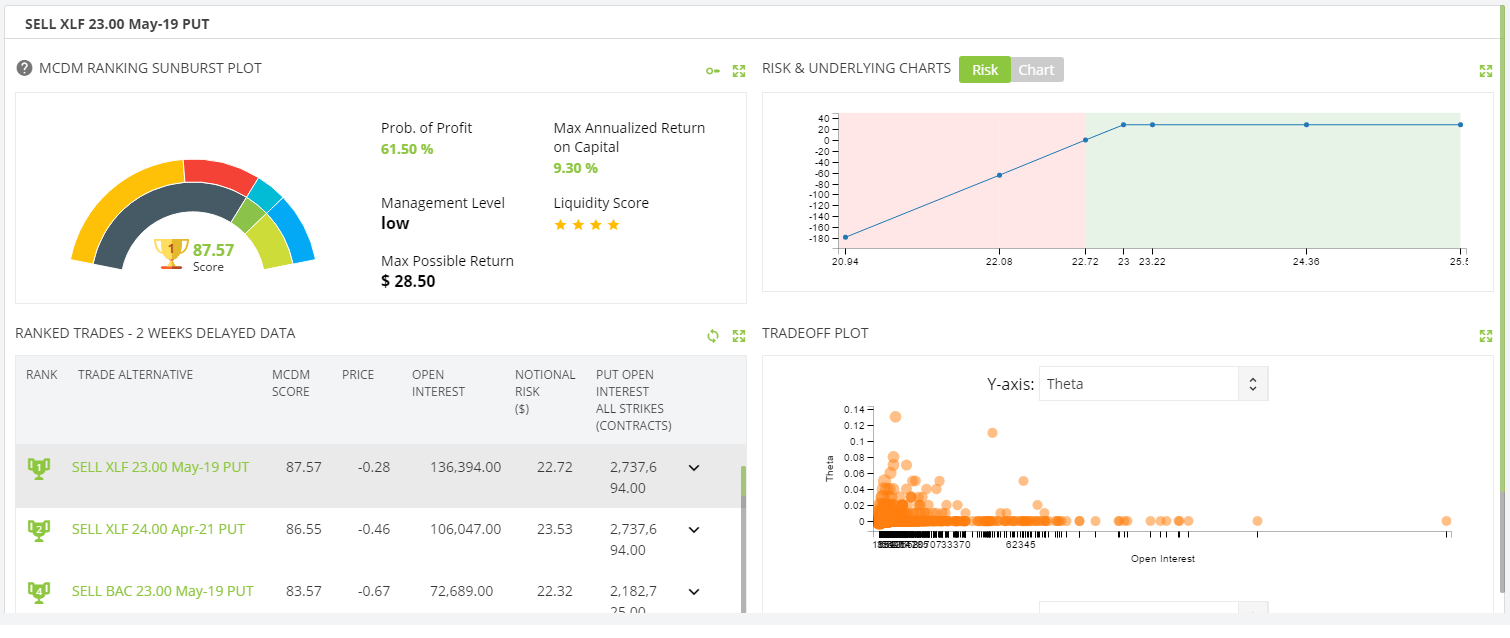The width and height of the screenshot is (1510, 638).
Task: Click the rank 1 trophy icon in table
Action: (39, 468)
